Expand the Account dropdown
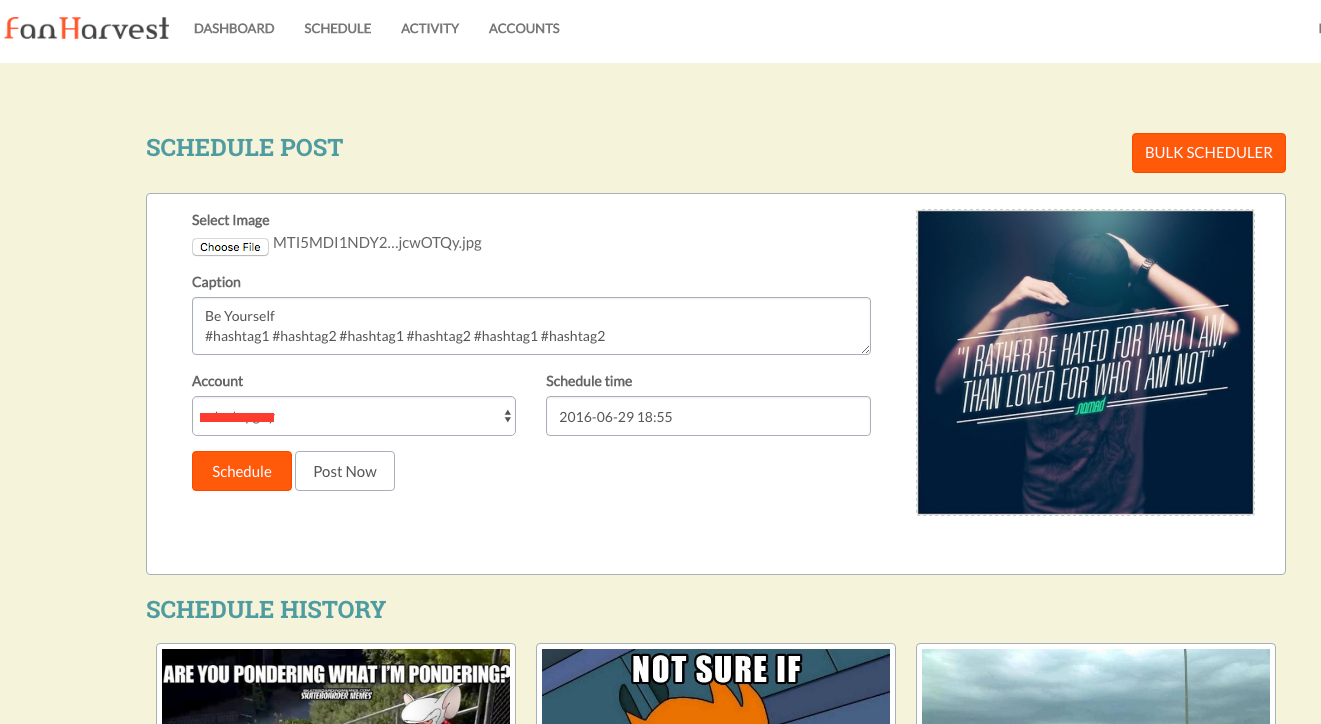The width and height of the screenshot is (1321, 724). point(354,416)
